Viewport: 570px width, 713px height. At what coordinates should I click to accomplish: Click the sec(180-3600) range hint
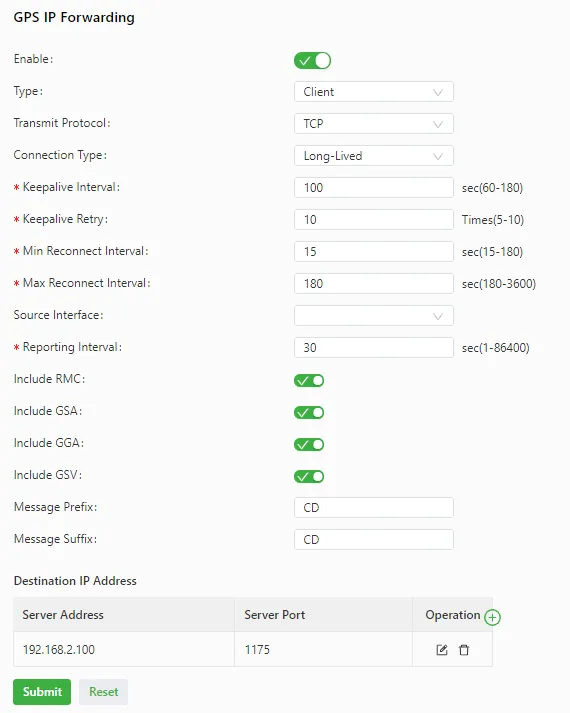(x=499, y=284)
